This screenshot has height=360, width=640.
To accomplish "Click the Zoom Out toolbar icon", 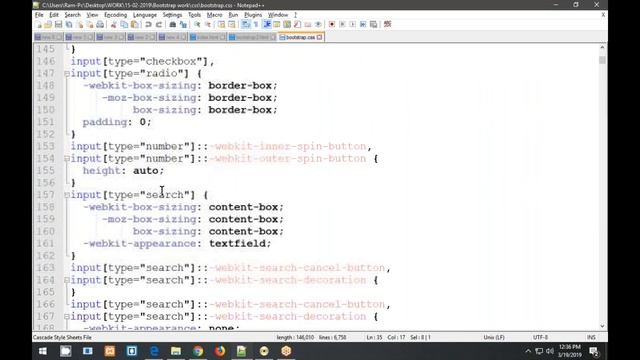I will click(x=208, y=24).
